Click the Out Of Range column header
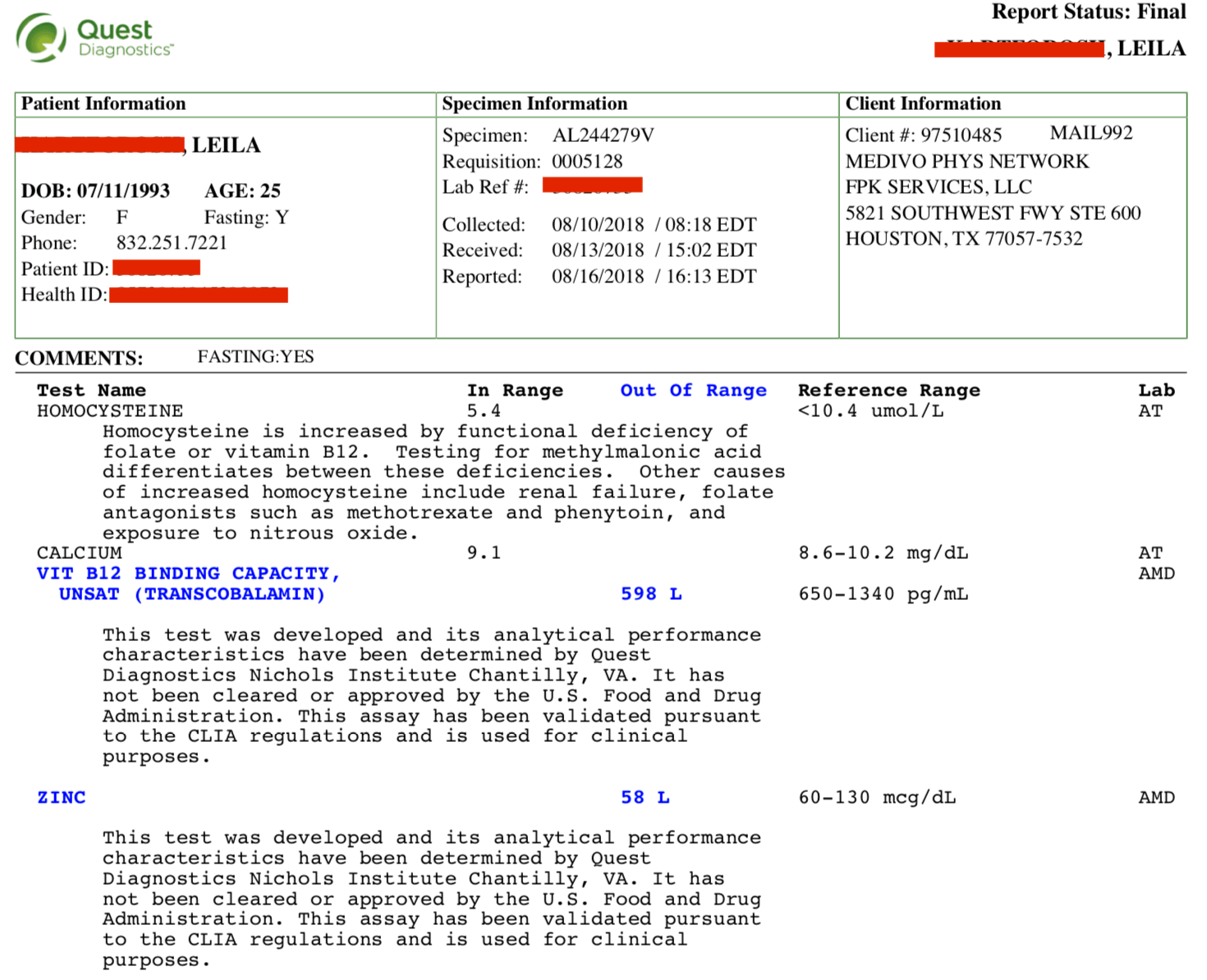 pos(693,391)
